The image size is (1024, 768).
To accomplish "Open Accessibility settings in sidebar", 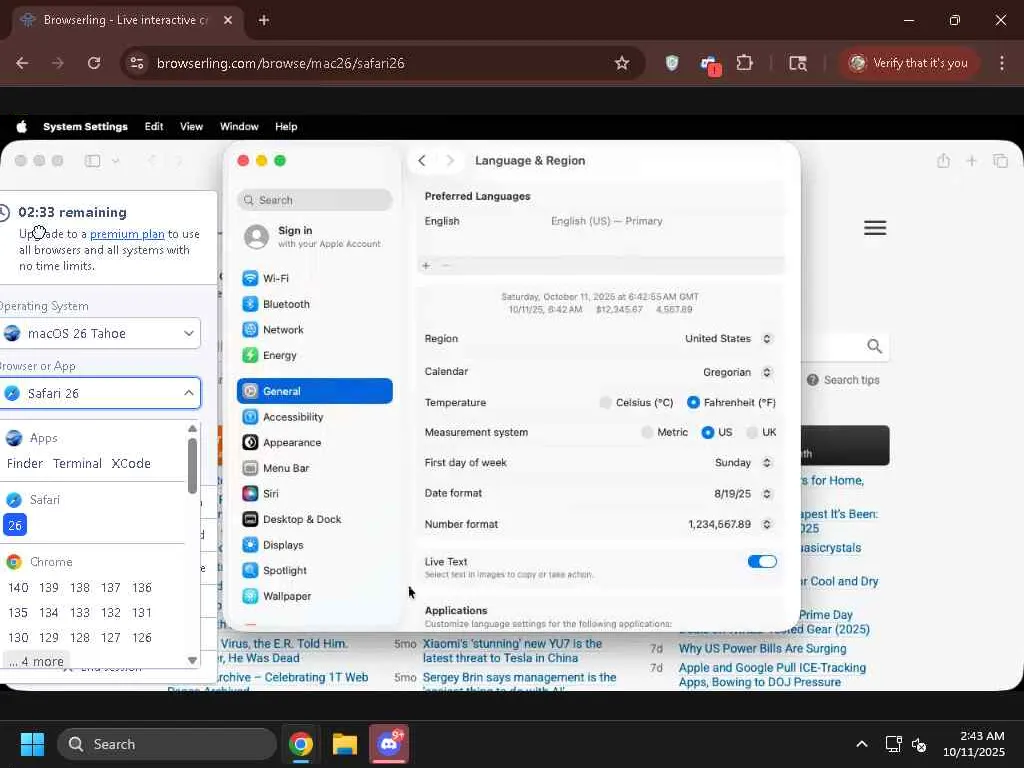I will 314,417.
